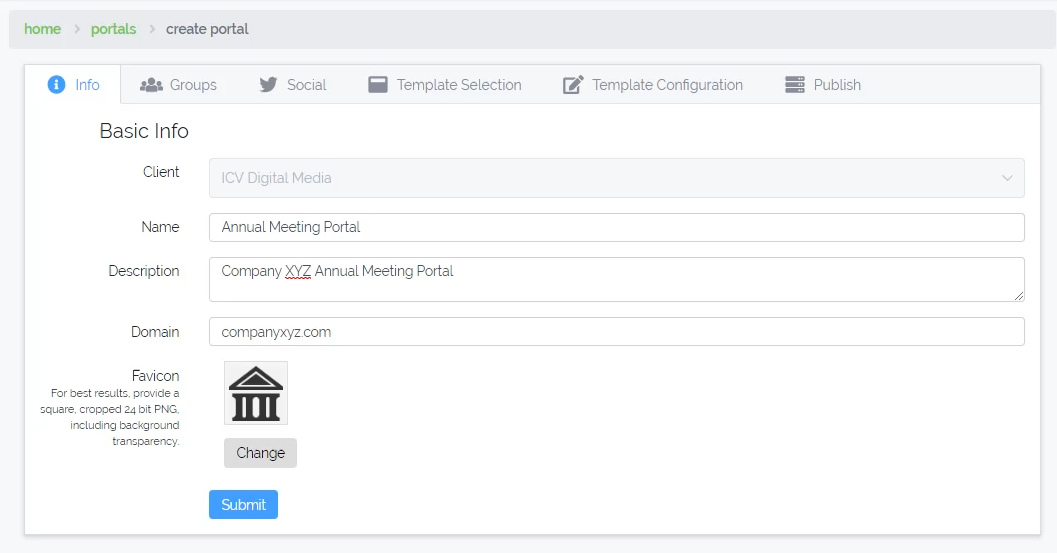This screenshot has width=1057, height=553.
Task: Click the Domain field containing companyxyz.com
Action: [x=616, y=332]
